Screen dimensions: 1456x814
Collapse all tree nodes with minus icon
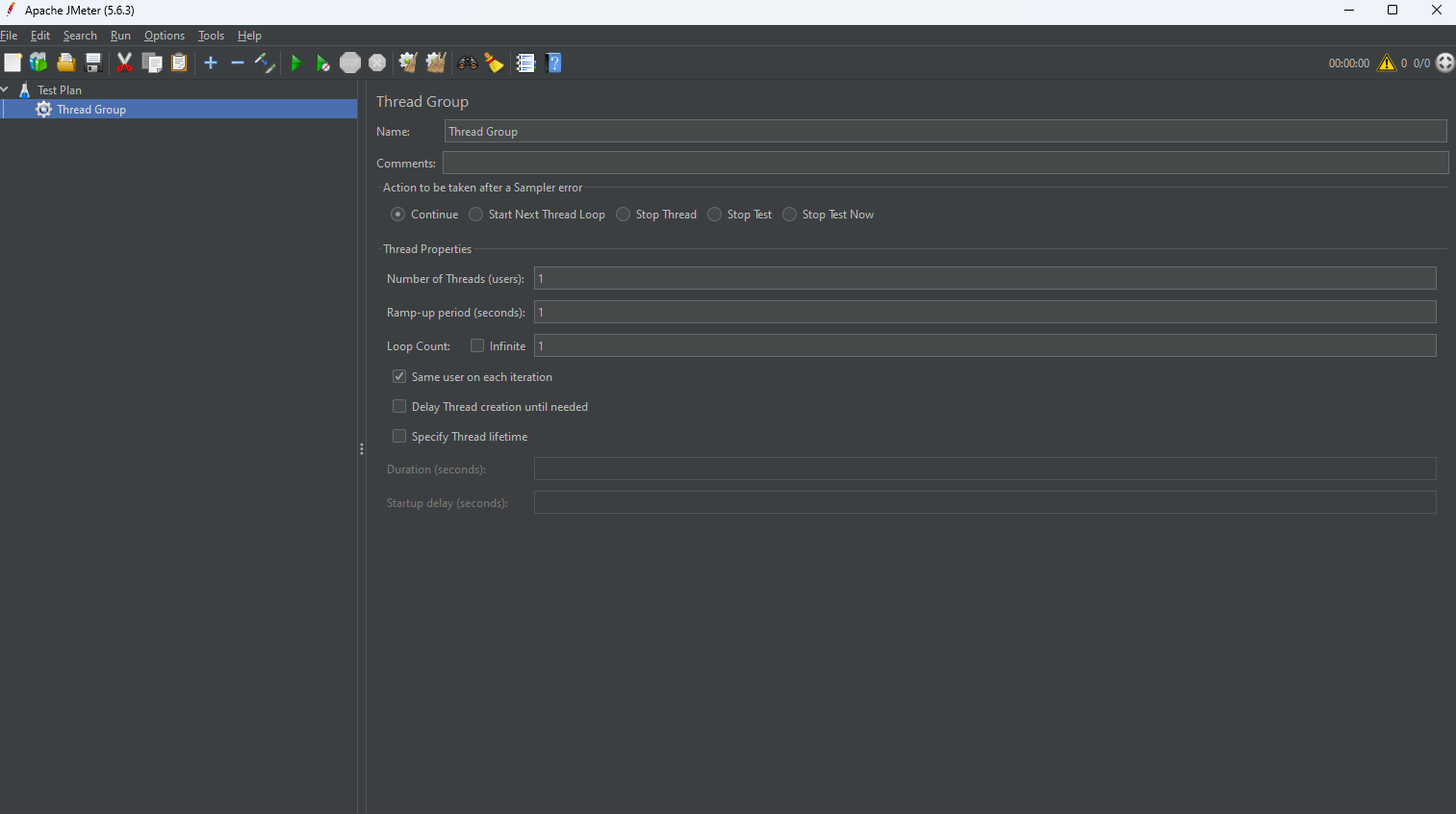coord(238,63)
